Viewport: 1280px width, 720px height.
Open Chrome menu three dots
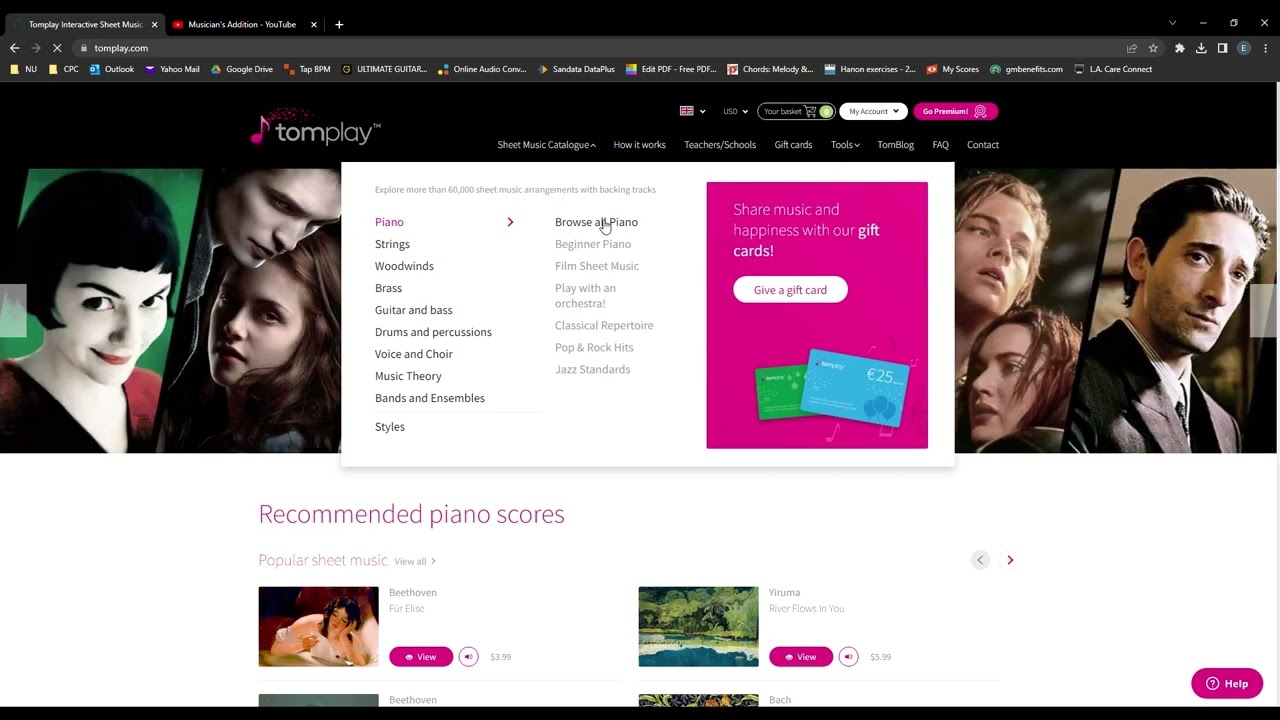1265,48
